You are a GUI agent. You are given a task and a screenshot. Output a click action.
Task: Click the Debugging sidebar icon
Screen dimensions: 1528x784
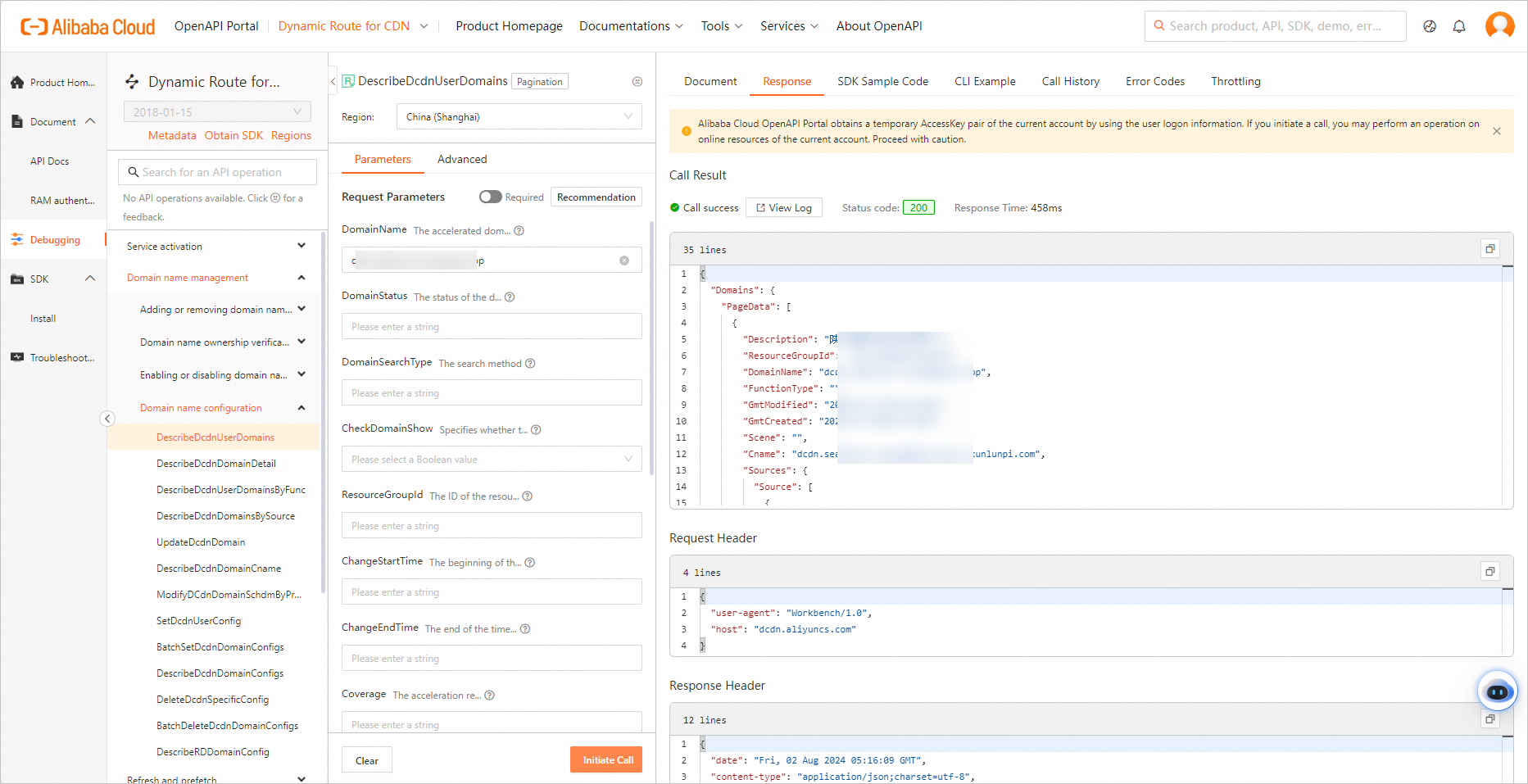[x=17, y=239]
